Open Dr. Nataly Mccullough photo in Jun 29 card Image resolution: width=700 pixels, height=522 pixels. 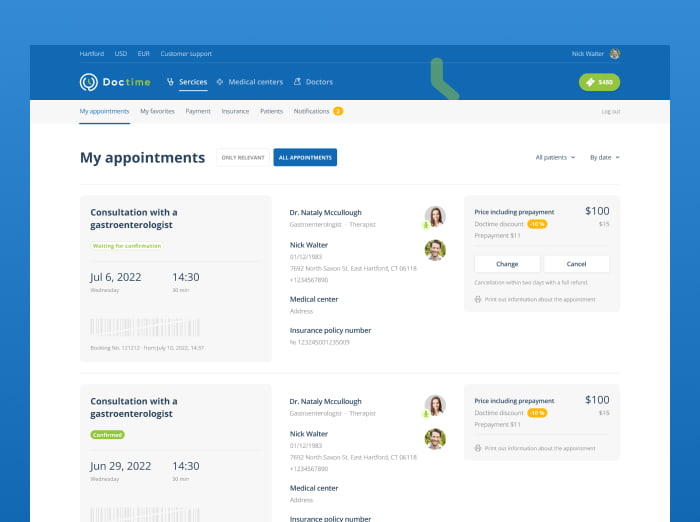[435, 405]
